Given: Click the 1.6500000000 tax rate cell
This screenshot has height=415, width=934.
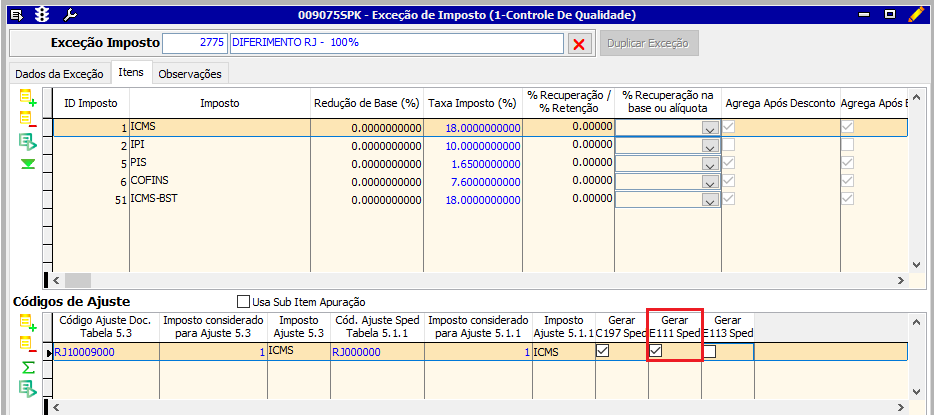Looking at the screenshot, I should tap(473, 164).
